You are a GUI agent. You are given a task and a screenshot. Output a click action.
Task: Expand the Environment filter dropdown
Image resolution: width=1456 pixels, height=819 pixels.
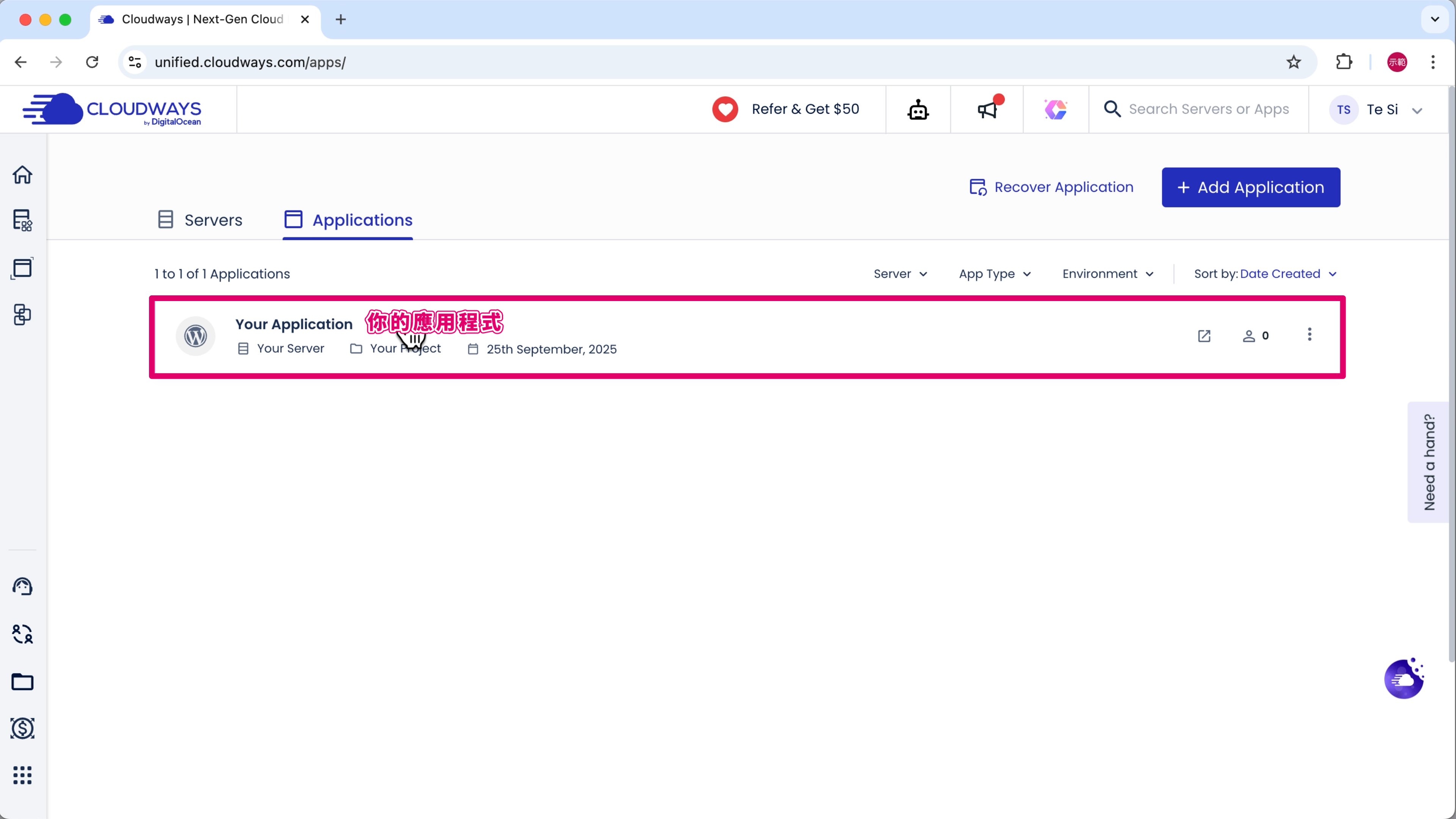(x=1107, y=274)
